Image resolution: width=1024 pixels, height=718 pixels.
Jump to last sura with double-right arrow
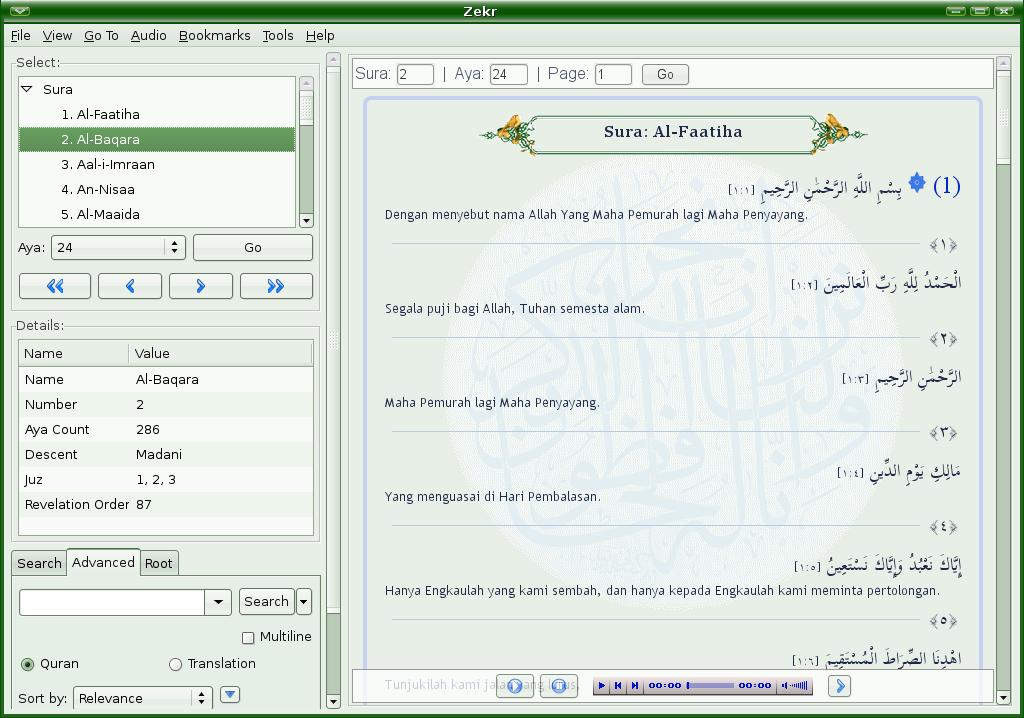click(x=276, y=286)
